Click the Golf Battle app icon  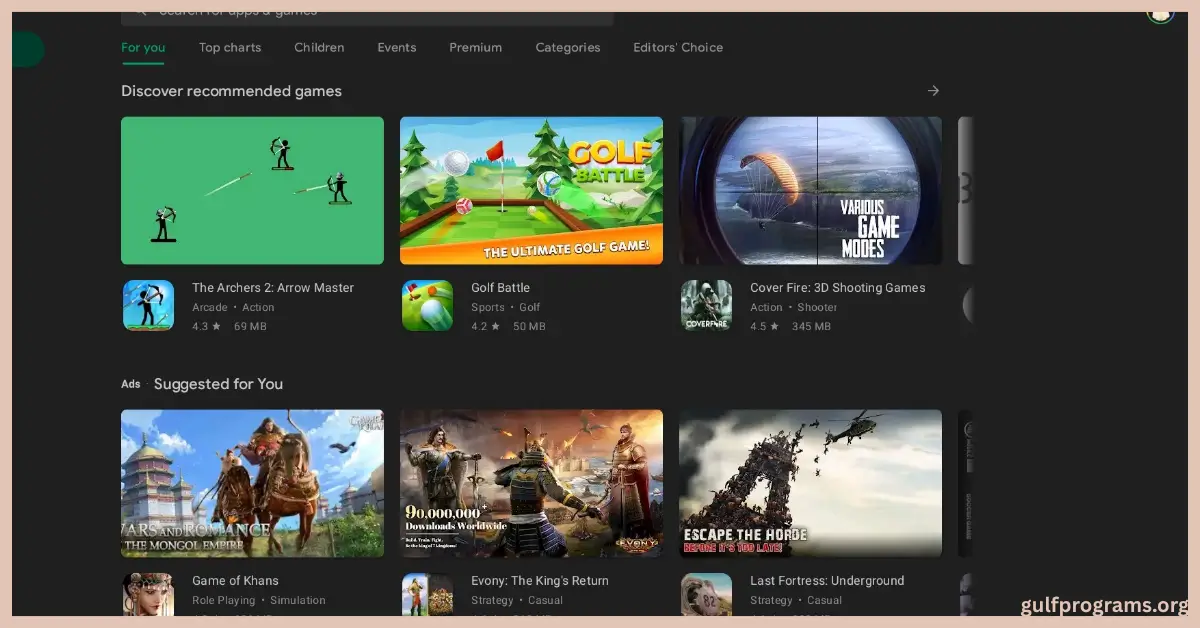pyautogui.click(x=427, y=305)
